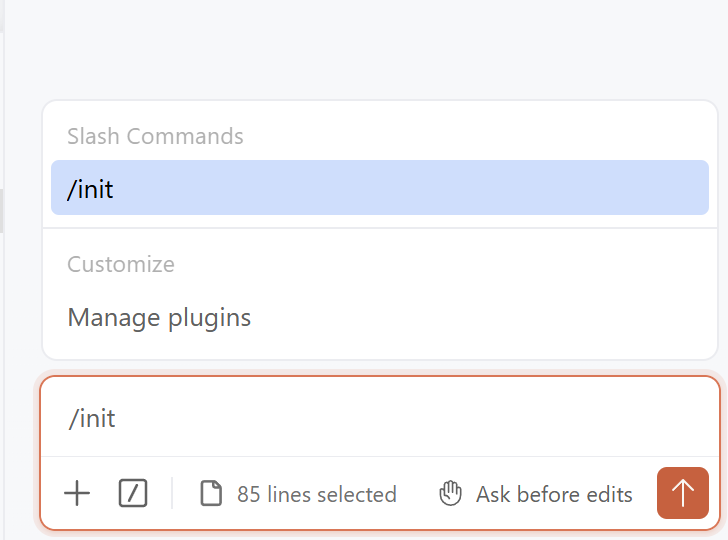Screen dimensions: 728x540
Task: Click the plus icon to add context
Action: [x=77, y=493]
